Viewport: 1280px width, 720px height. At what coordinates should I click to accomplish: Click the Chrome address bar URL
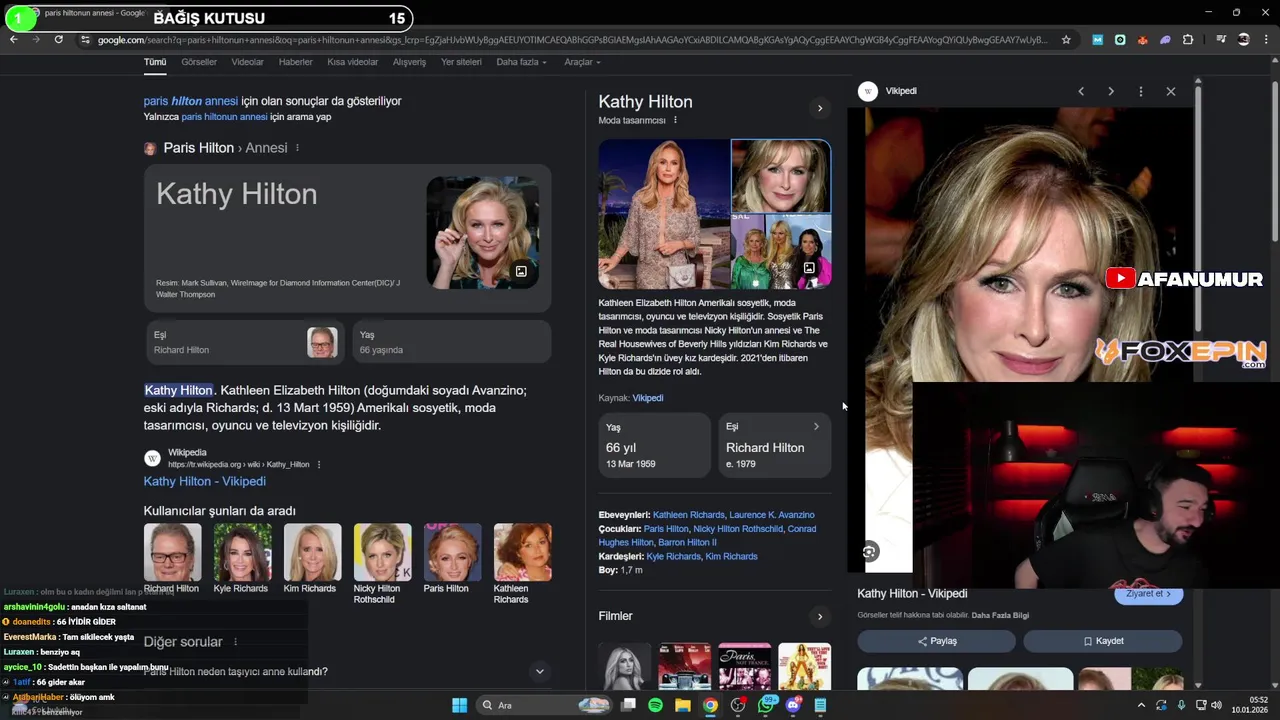[x=572, y=40]
